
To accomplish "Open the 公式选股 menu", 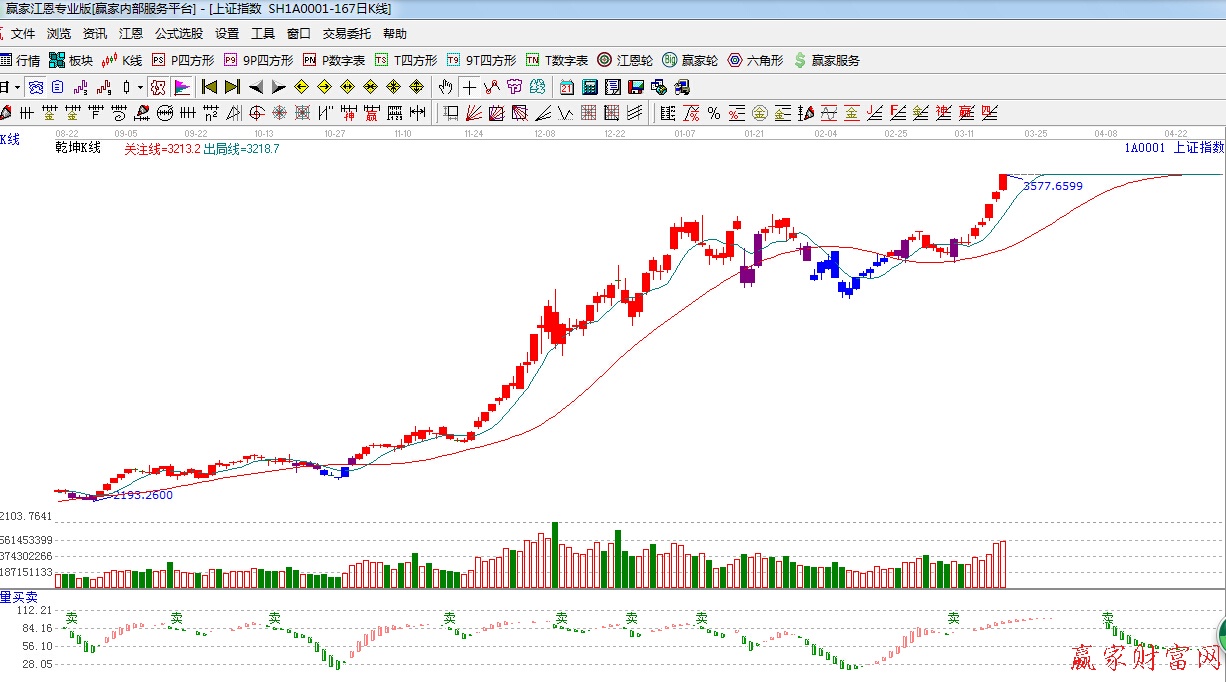I will 179,33.
